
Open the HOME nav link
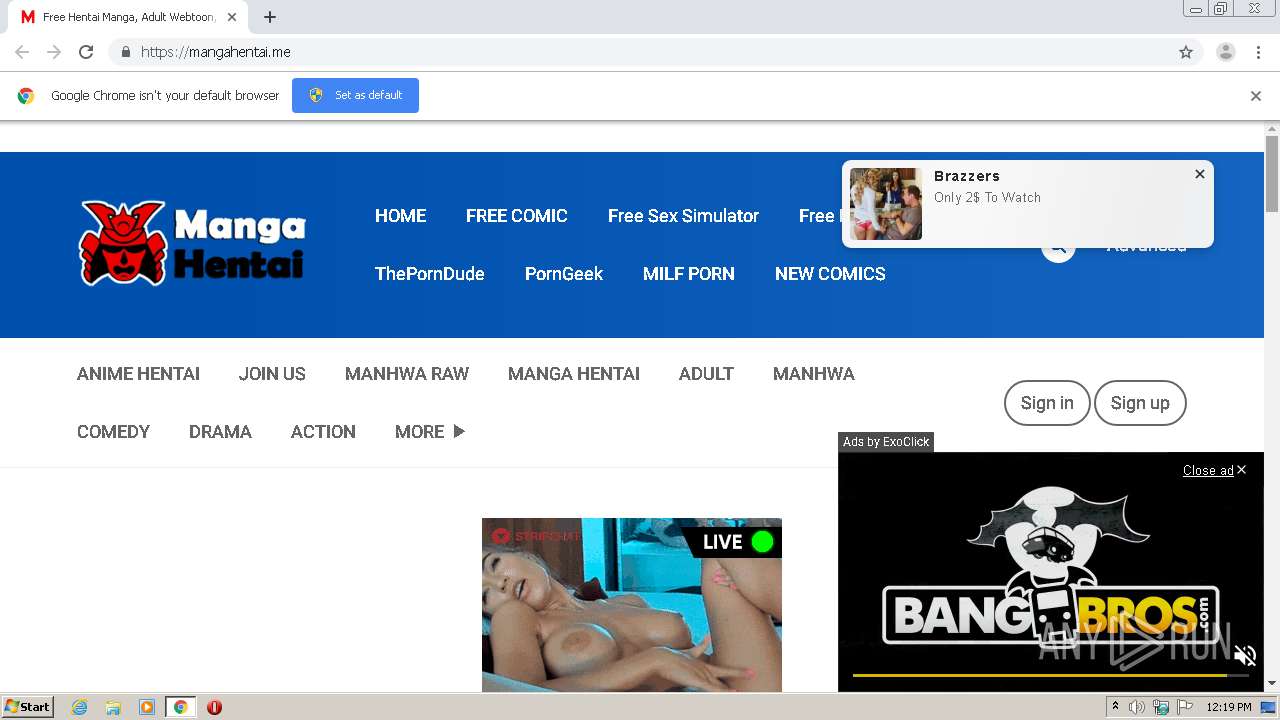point(400,216)
